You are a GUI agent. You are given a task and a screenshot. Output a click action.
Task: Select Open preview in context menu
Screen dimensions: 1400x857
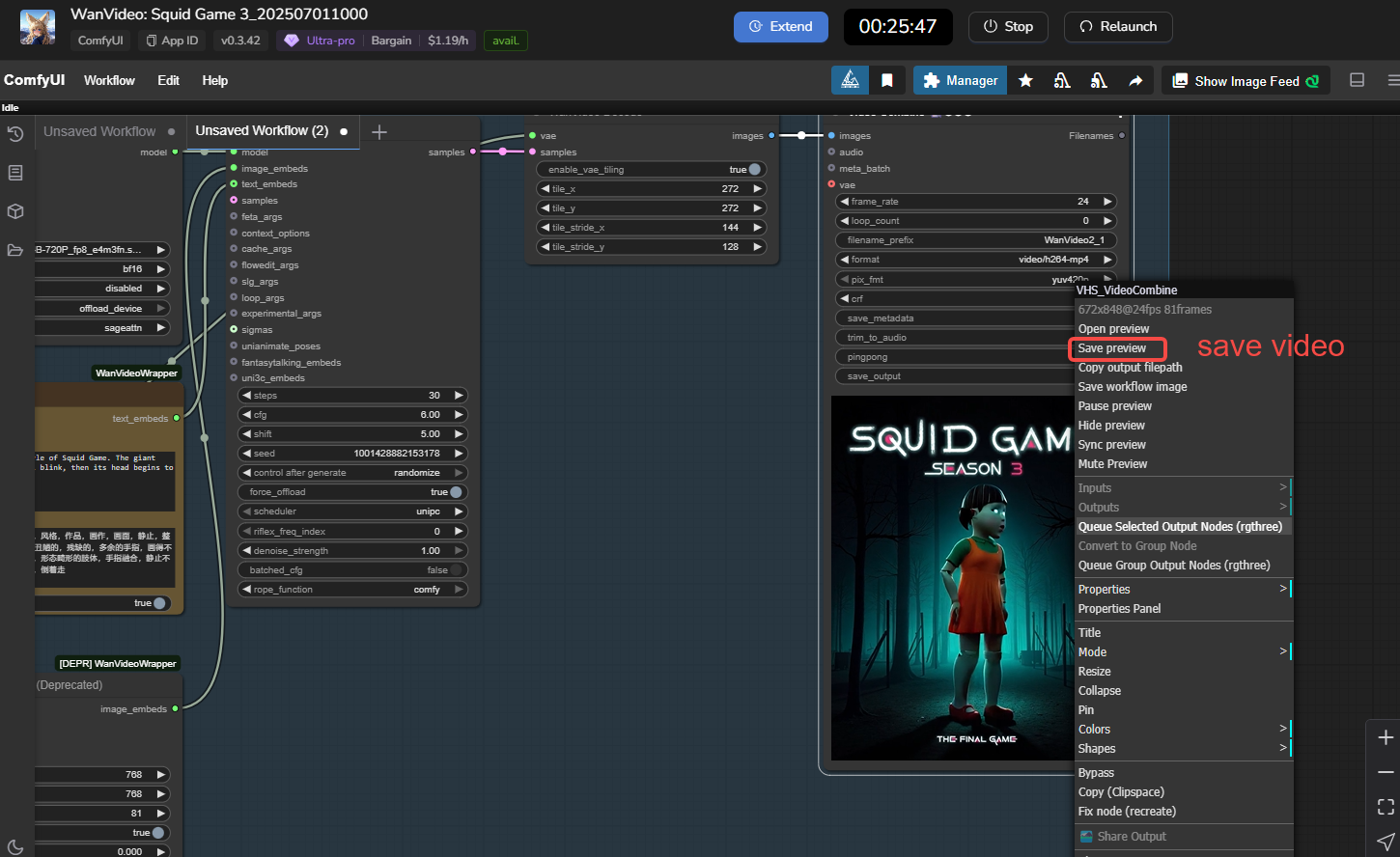1113,329
